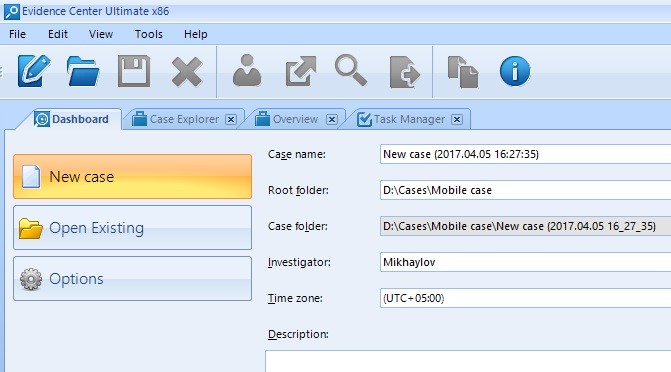Close the Overview tab
The width and height of the screenshot is (671, 372).
332,119
